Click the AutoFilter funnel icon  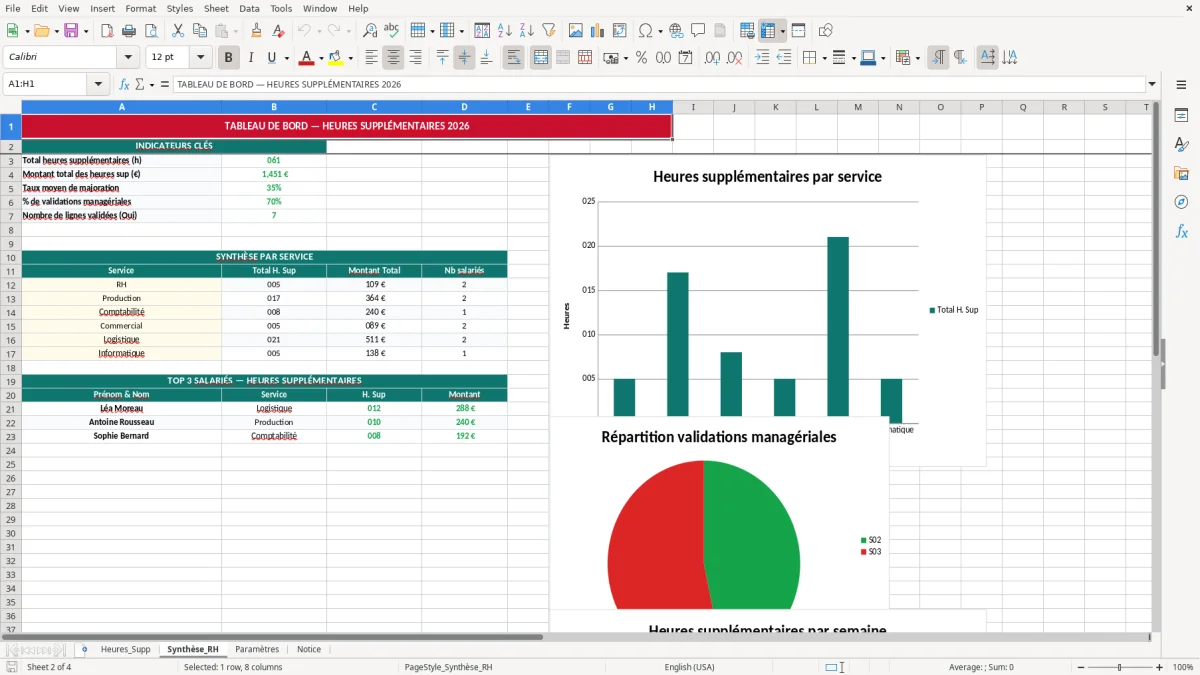(x=548, y=31)
